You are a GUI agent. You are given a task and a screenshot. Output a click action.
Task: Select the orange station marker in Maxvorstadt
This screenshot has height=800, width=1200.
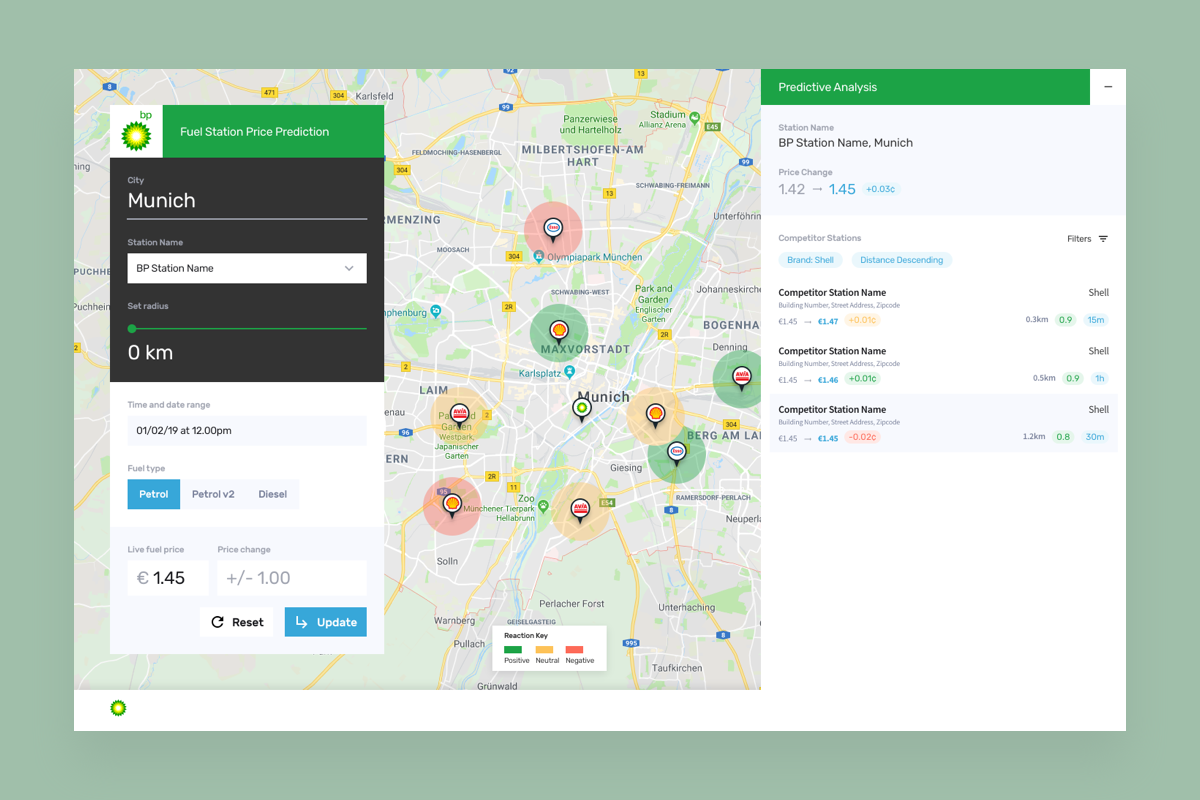(x=558, y=328)
